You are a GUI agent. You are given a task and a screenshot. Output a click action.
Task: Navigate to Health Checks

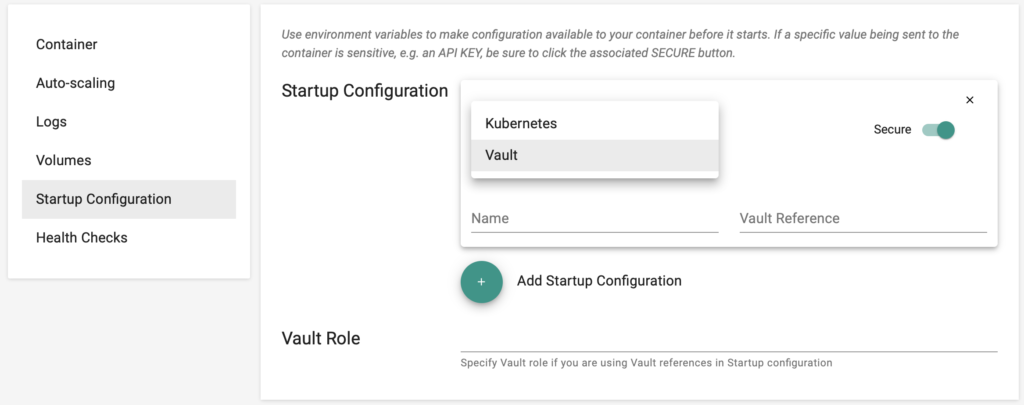(x=82, y=238)
